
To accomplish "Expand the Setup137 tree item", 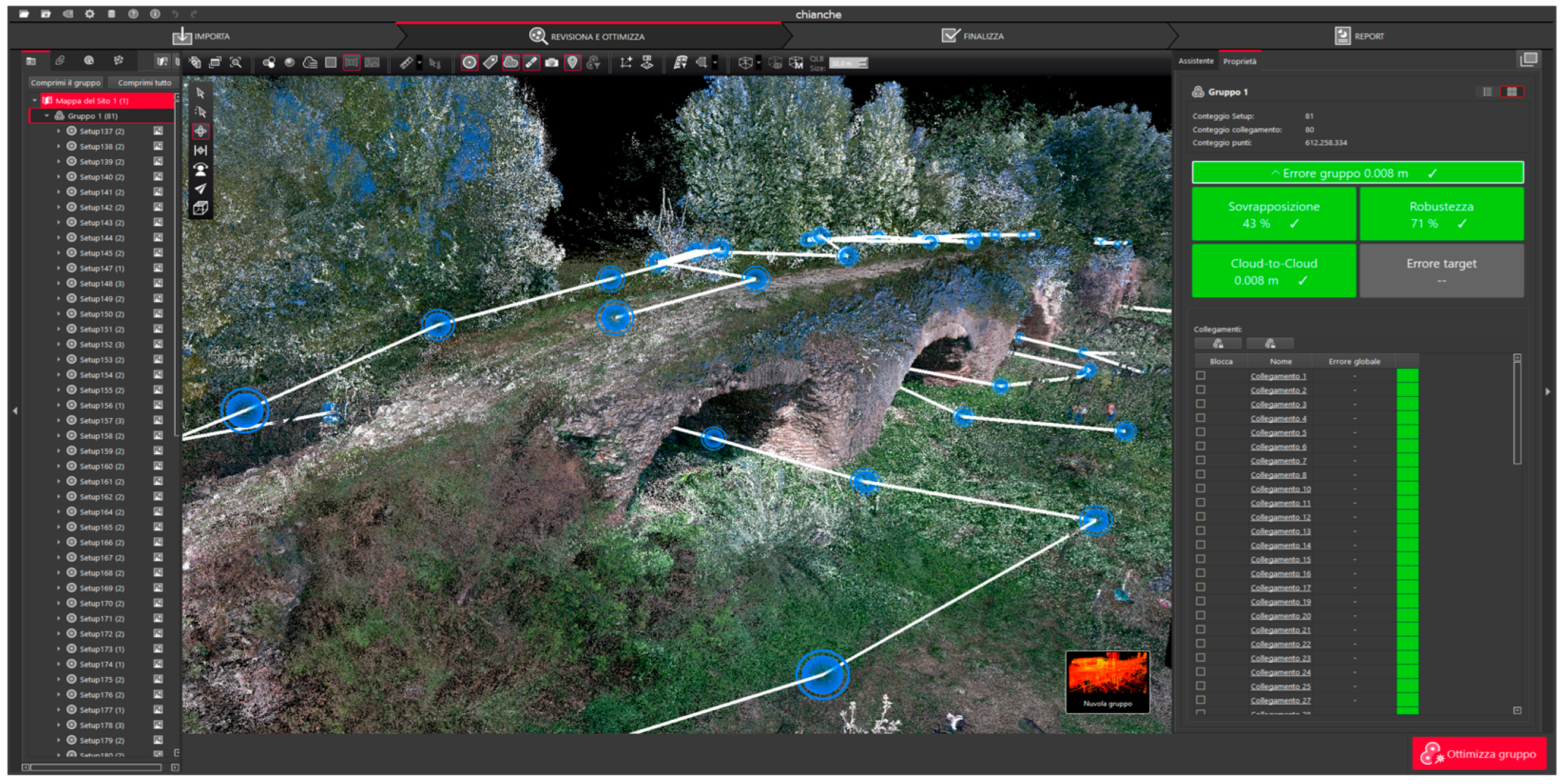I will (58, 131).
